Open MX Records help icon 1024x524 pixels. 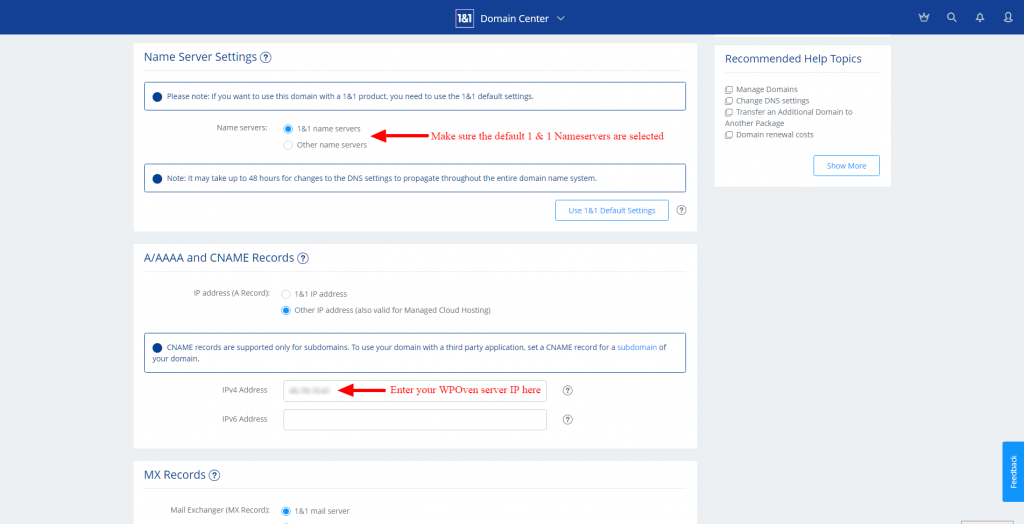point(214,475)
